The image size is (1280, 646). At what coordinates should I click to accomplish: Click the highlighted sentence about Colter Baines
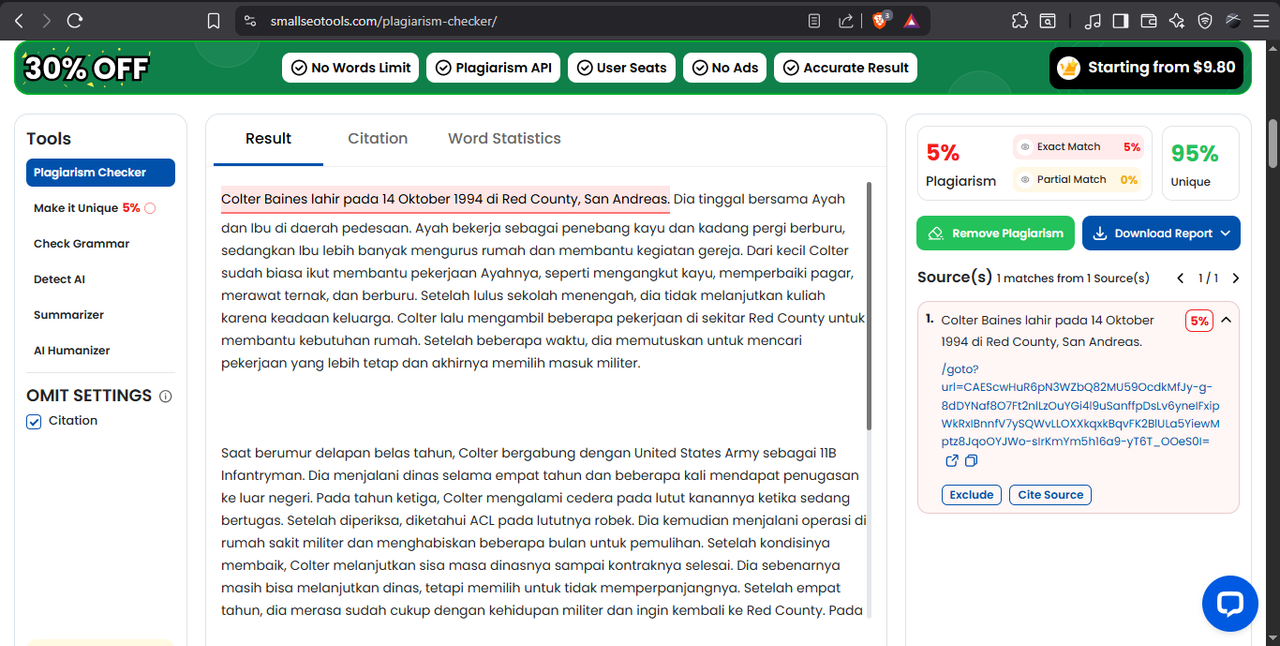tap(445, 199)
